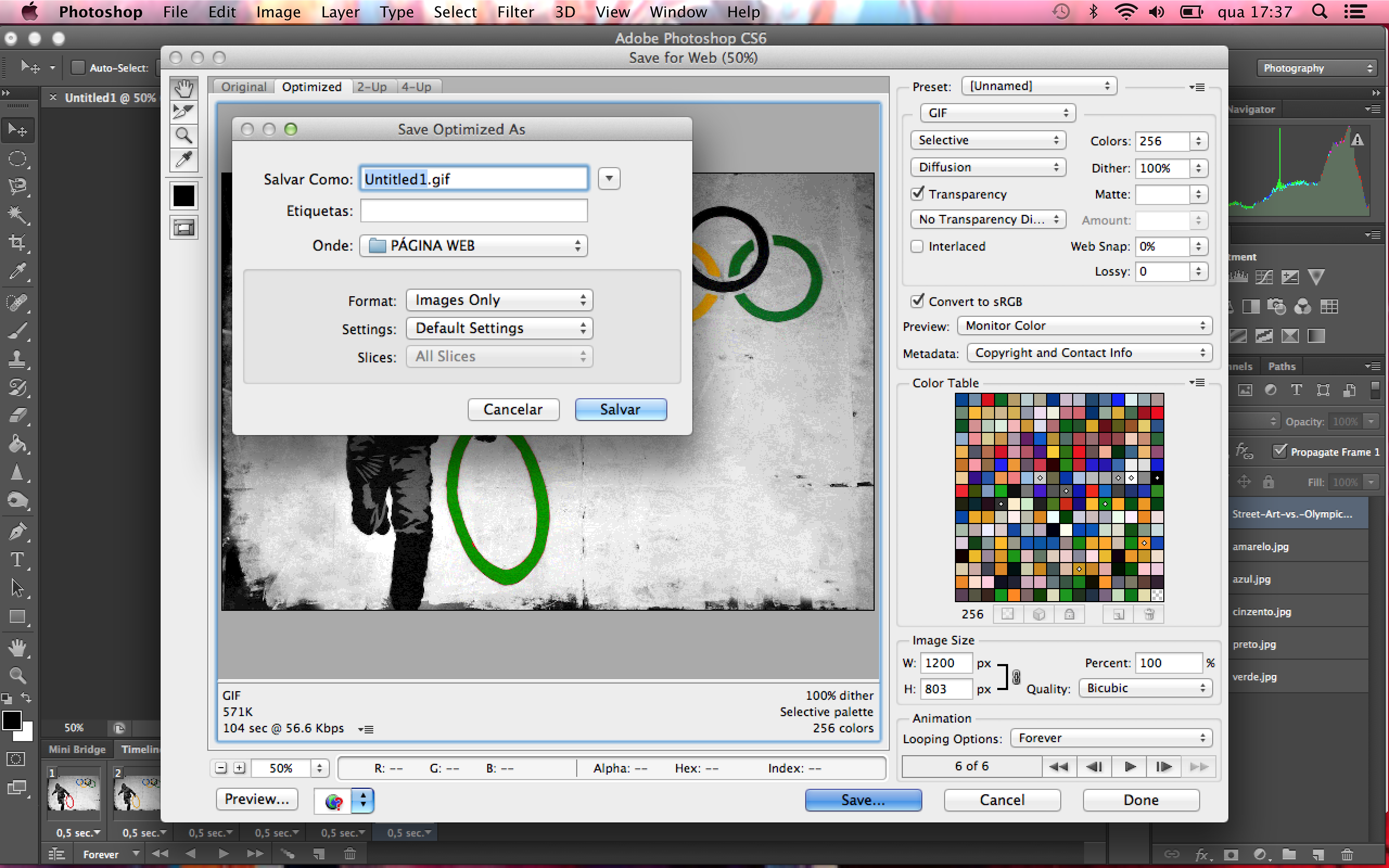
Task: Select the Crop tool
Action: click(17, 242)
